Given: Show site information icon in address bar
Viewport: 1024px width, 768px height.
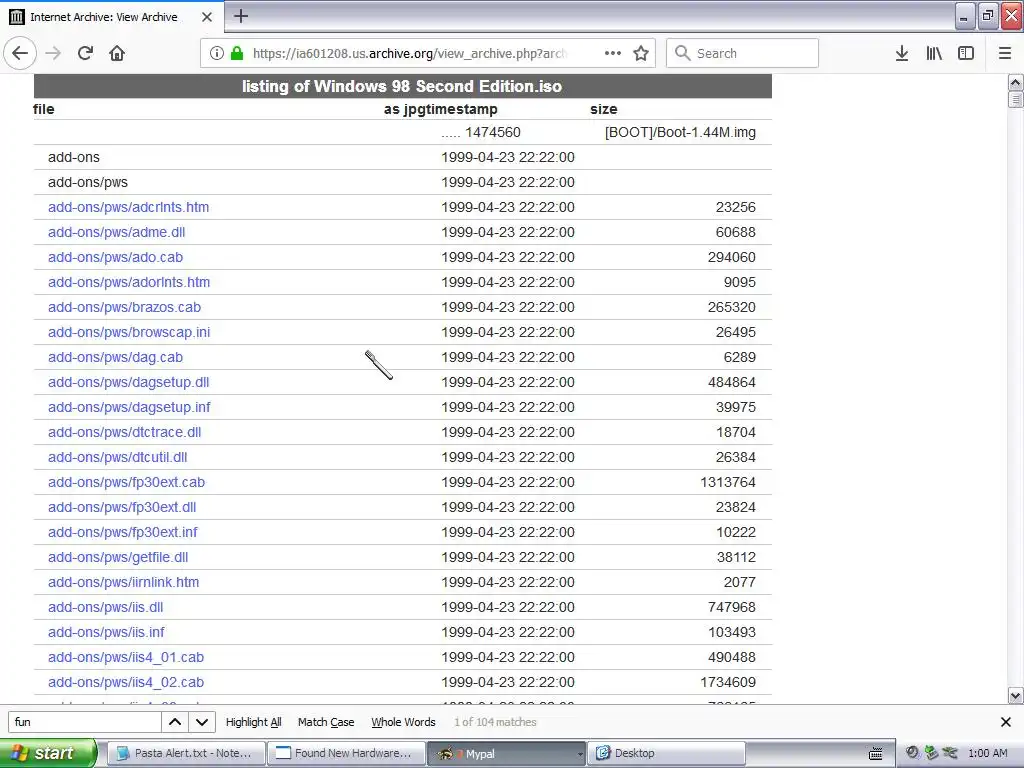Looking at the screenshot, I should click(x=216, y=53).
